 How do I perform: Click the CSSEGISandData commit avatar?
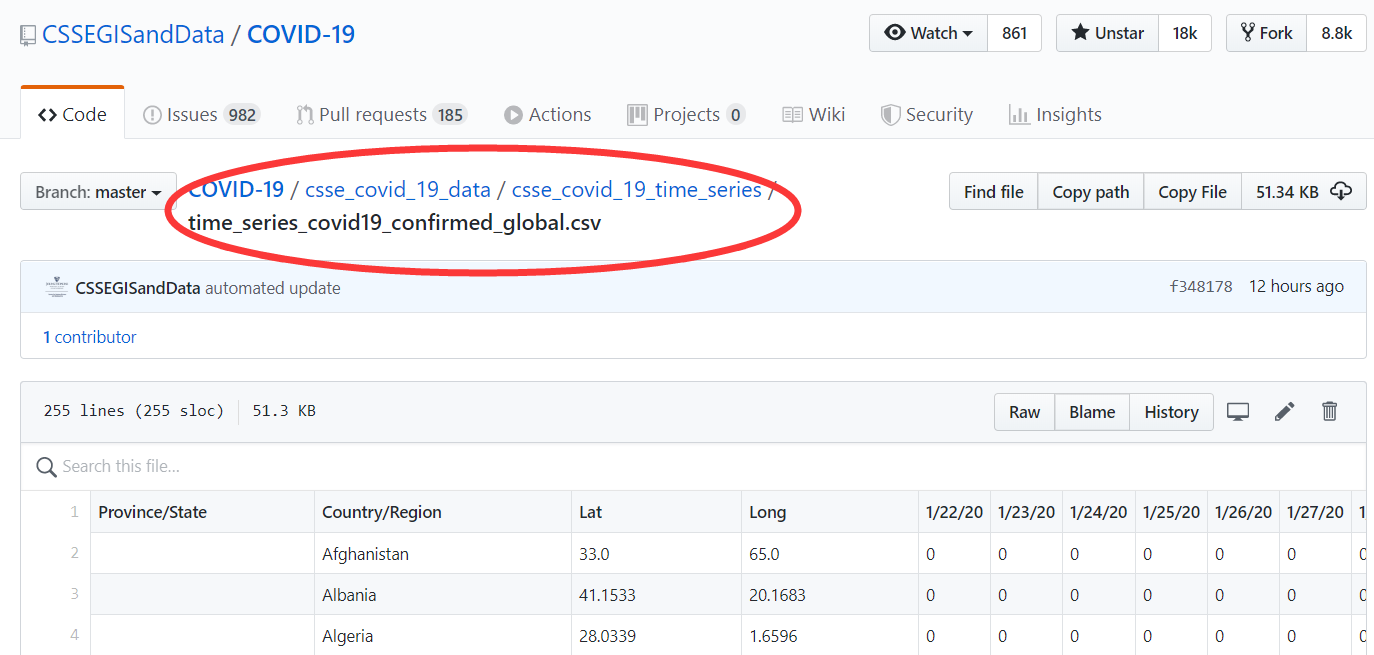(57, 288)
